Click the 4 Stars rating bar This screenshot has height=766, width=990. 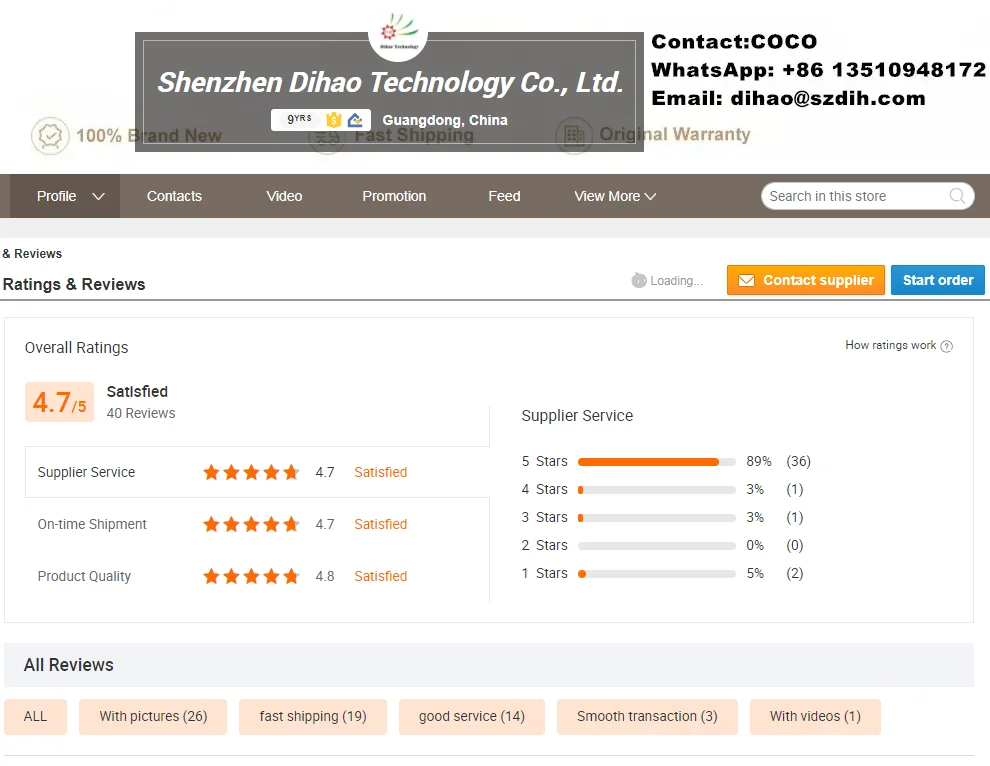657,490
